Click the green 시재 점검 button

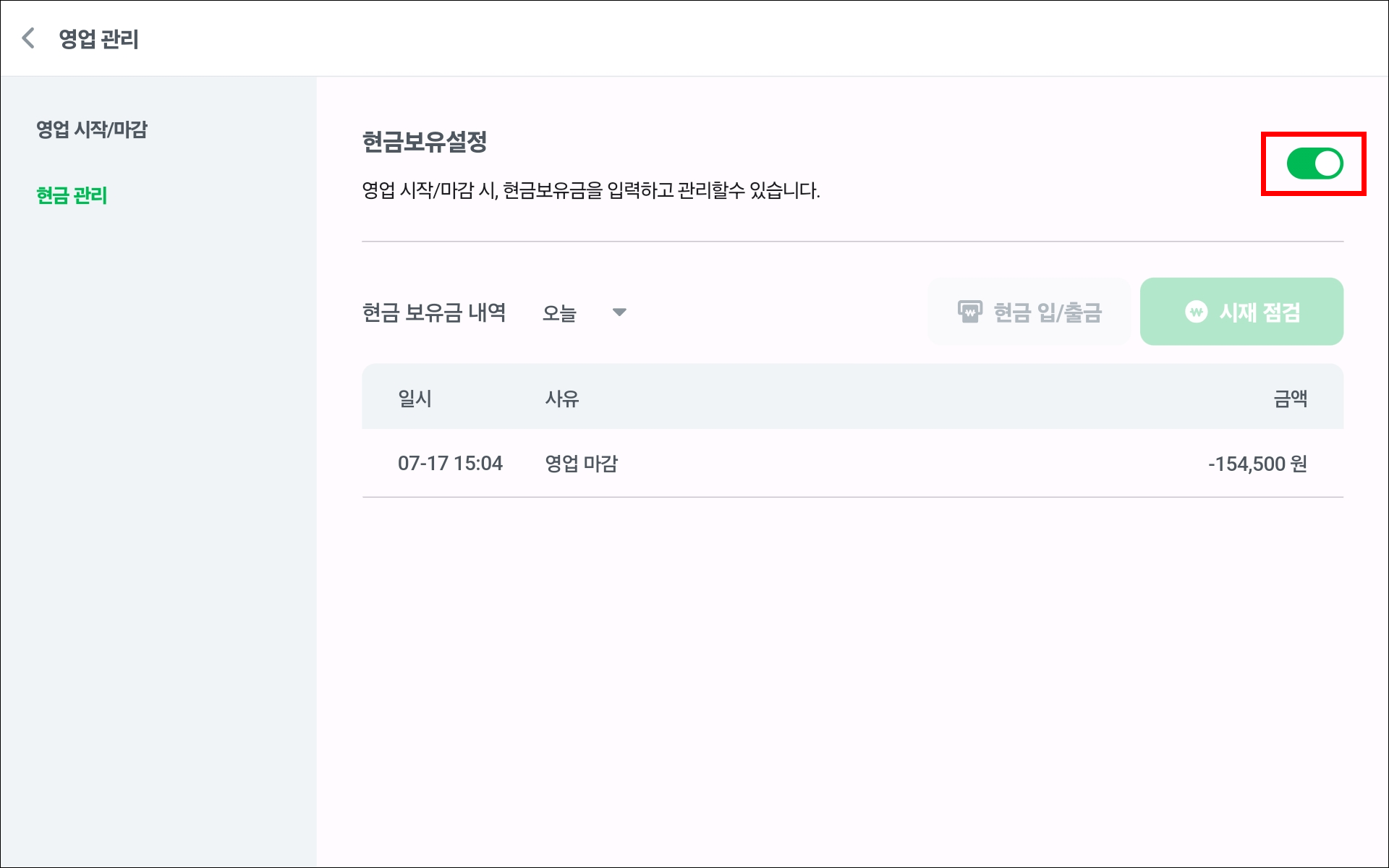click(x=1241, y=312)
